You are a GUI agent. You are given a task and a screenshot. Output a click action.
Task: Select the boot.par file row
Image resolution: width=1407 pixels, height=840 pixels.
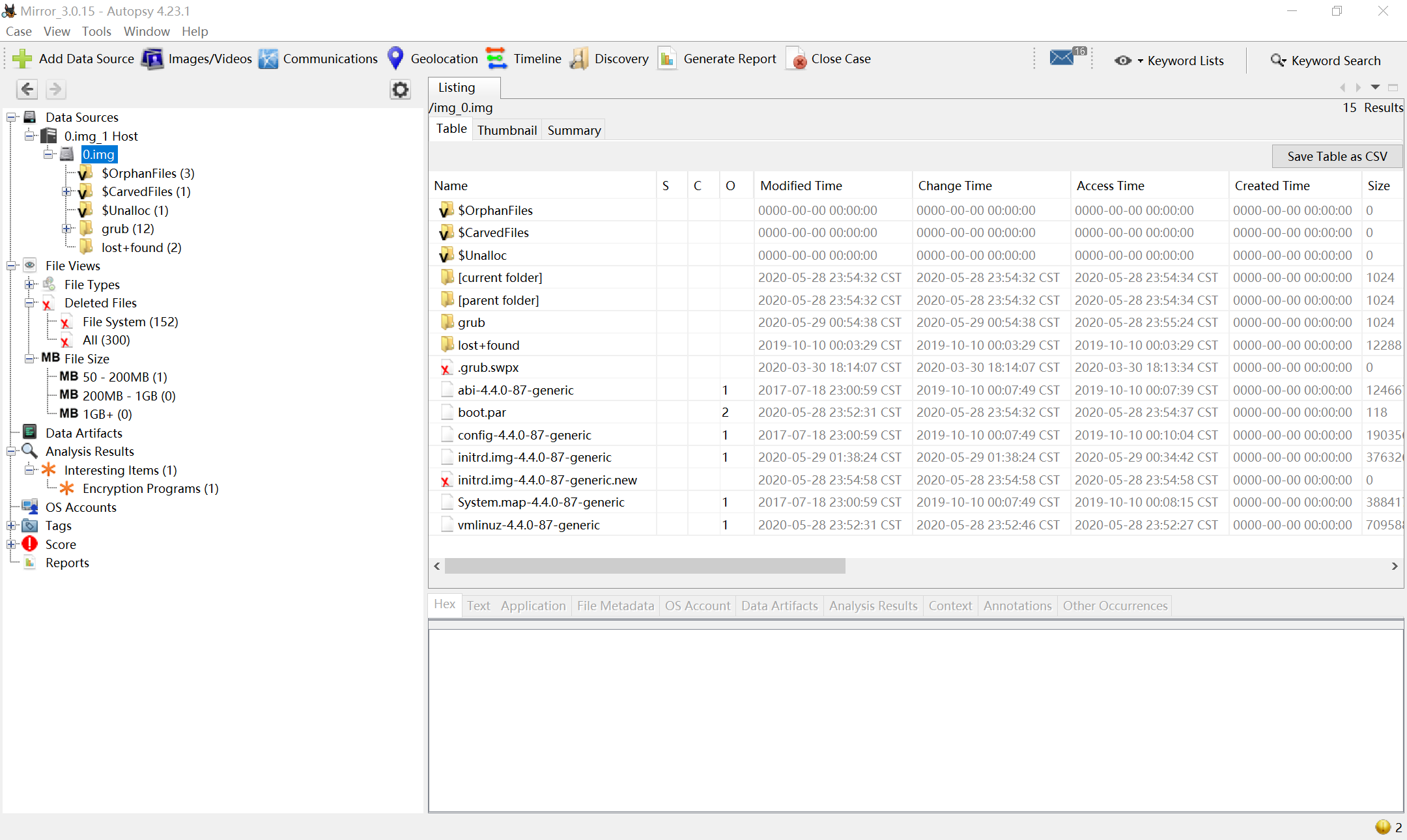pyautogui.click(x=915, y=412)
